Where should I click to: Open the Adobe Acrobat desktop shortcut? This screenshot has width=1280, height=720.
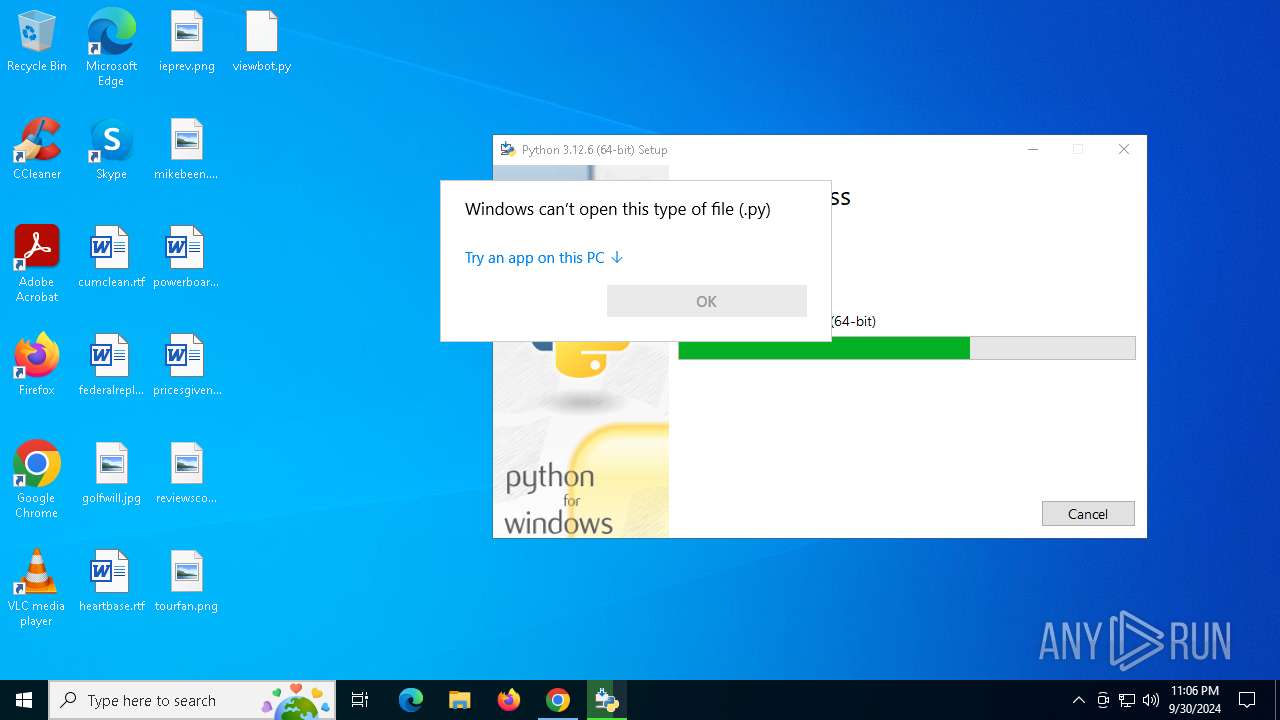pos(37,264)
